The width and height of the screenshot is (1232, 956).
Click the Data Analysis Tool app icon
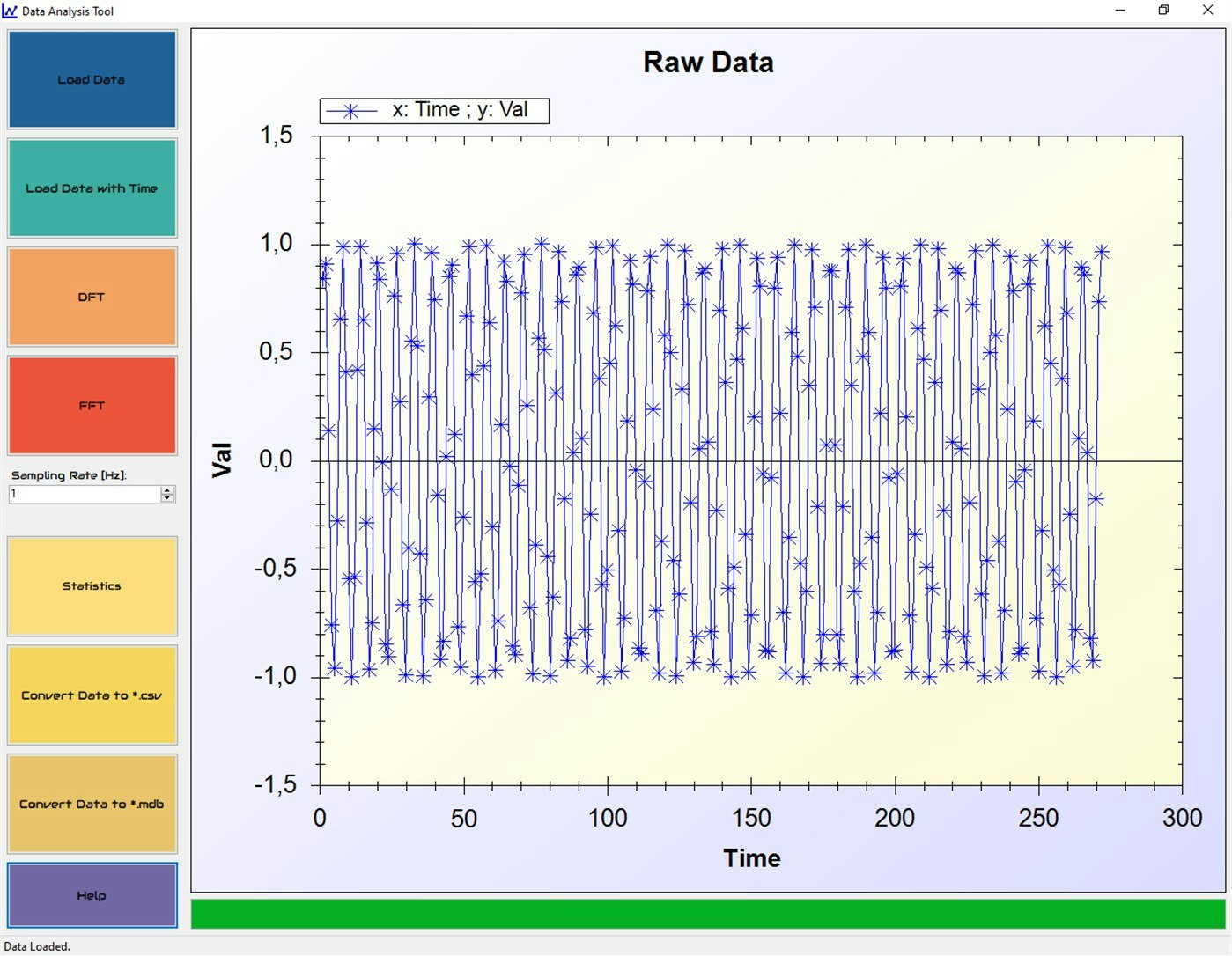tap(9, 11)
